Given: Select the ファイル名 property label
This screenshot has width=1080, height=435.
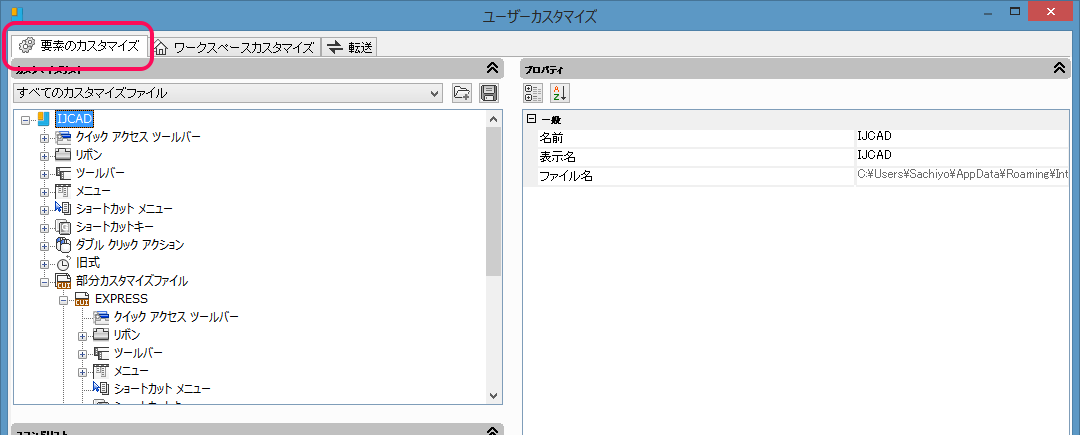Looking at the screenshot, I should point(565,176).
